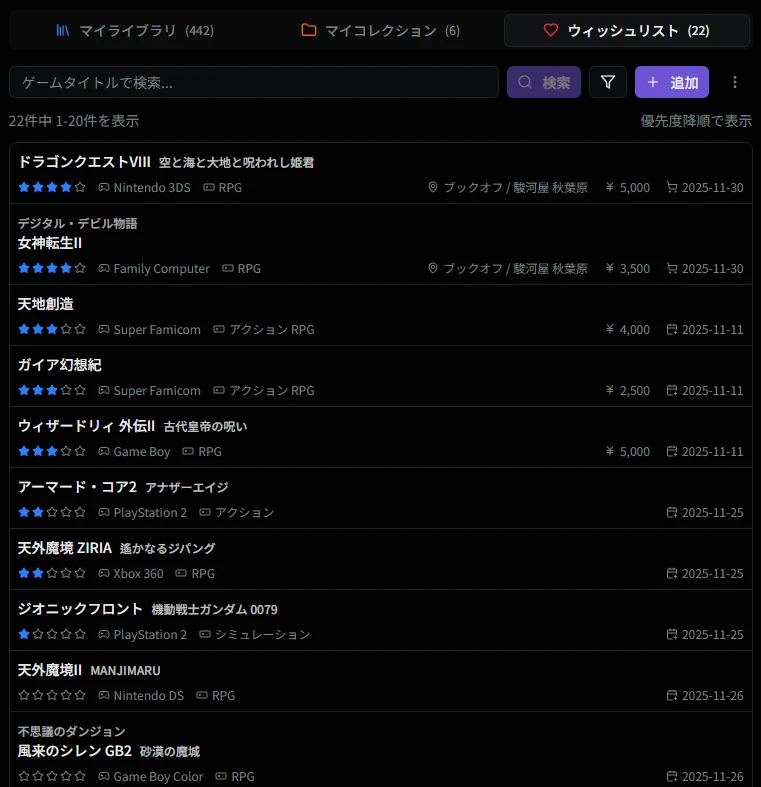761x787 pixels.
Task: Click Xbox 360 platform label
Action: [139, 574]
